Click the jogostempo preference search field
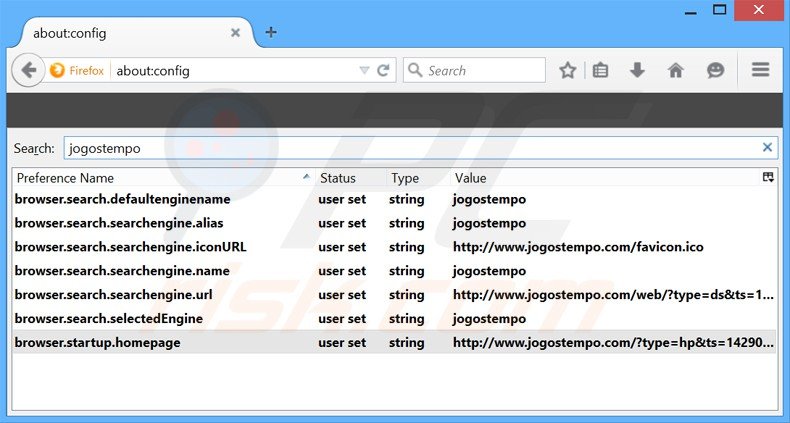 [x=421, y=148]
